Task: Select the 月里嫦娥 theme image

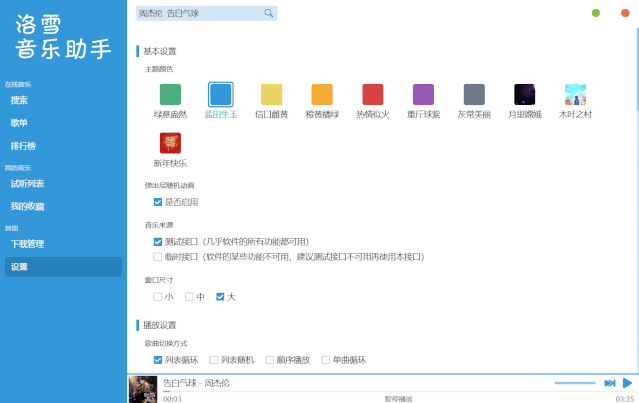Action: coord(524,95)
